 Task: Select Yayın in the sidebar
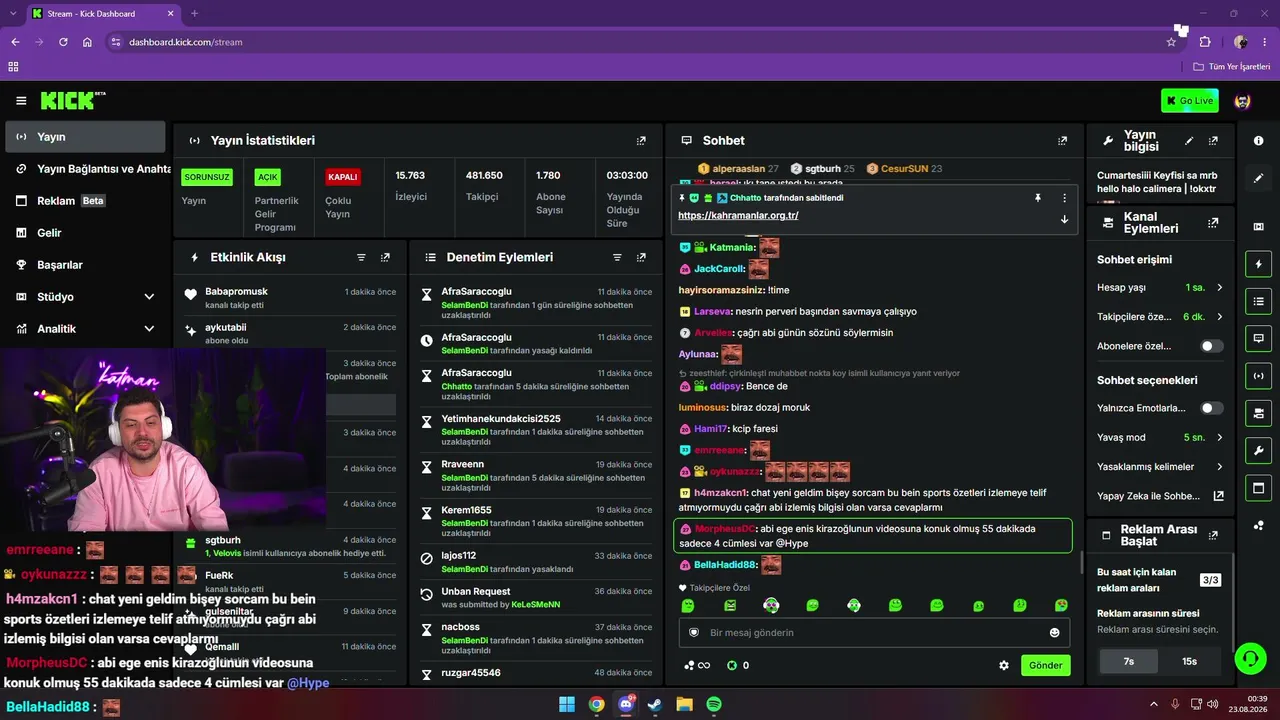click(85, 137)
